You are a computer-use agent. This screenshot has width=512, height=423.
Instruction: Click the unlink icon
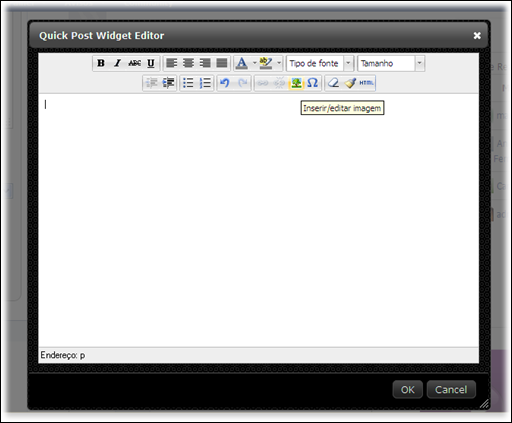(279, 83)
